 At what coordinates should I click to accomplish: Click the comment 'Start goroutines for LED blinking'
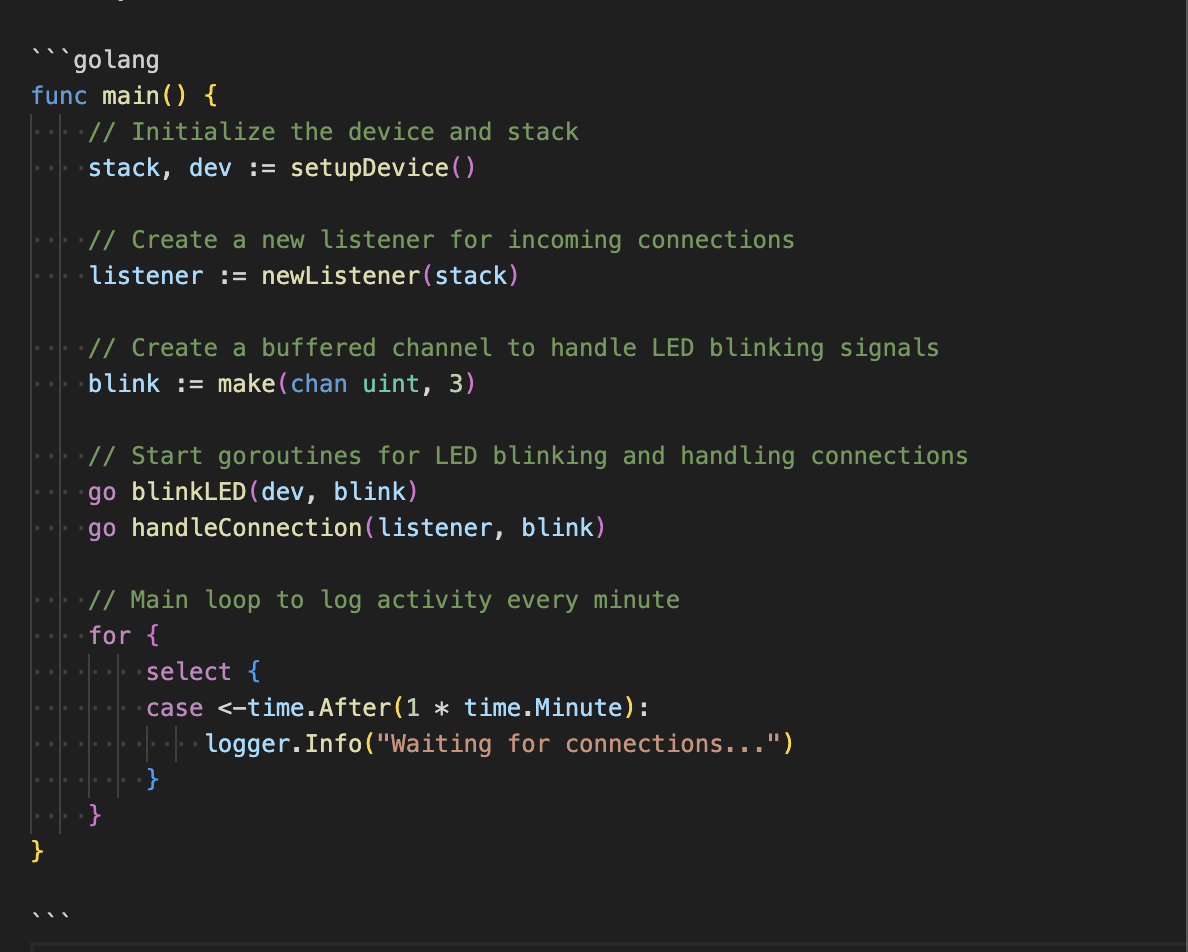point(528,456)
